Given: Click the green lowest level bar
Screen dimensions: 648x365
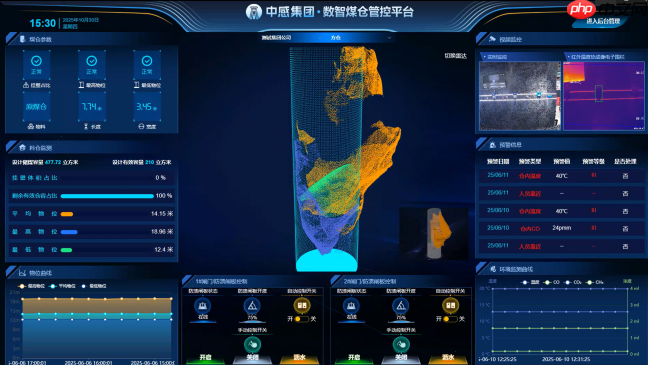Looking at the screenshot, I should [67, 250].
